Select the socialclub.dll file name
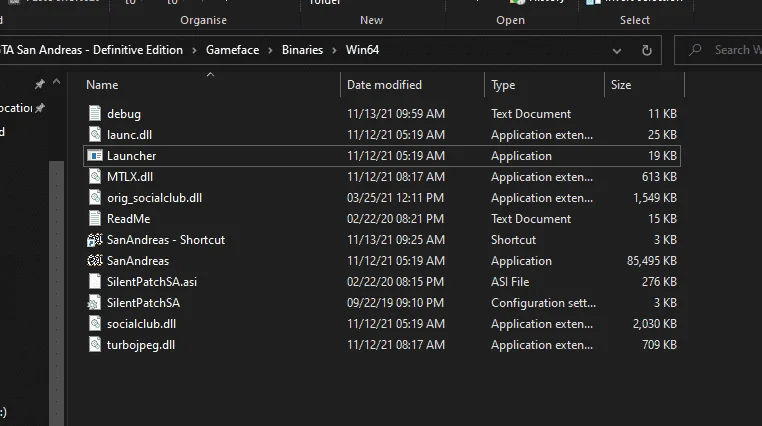 click(x=141, y=324)
